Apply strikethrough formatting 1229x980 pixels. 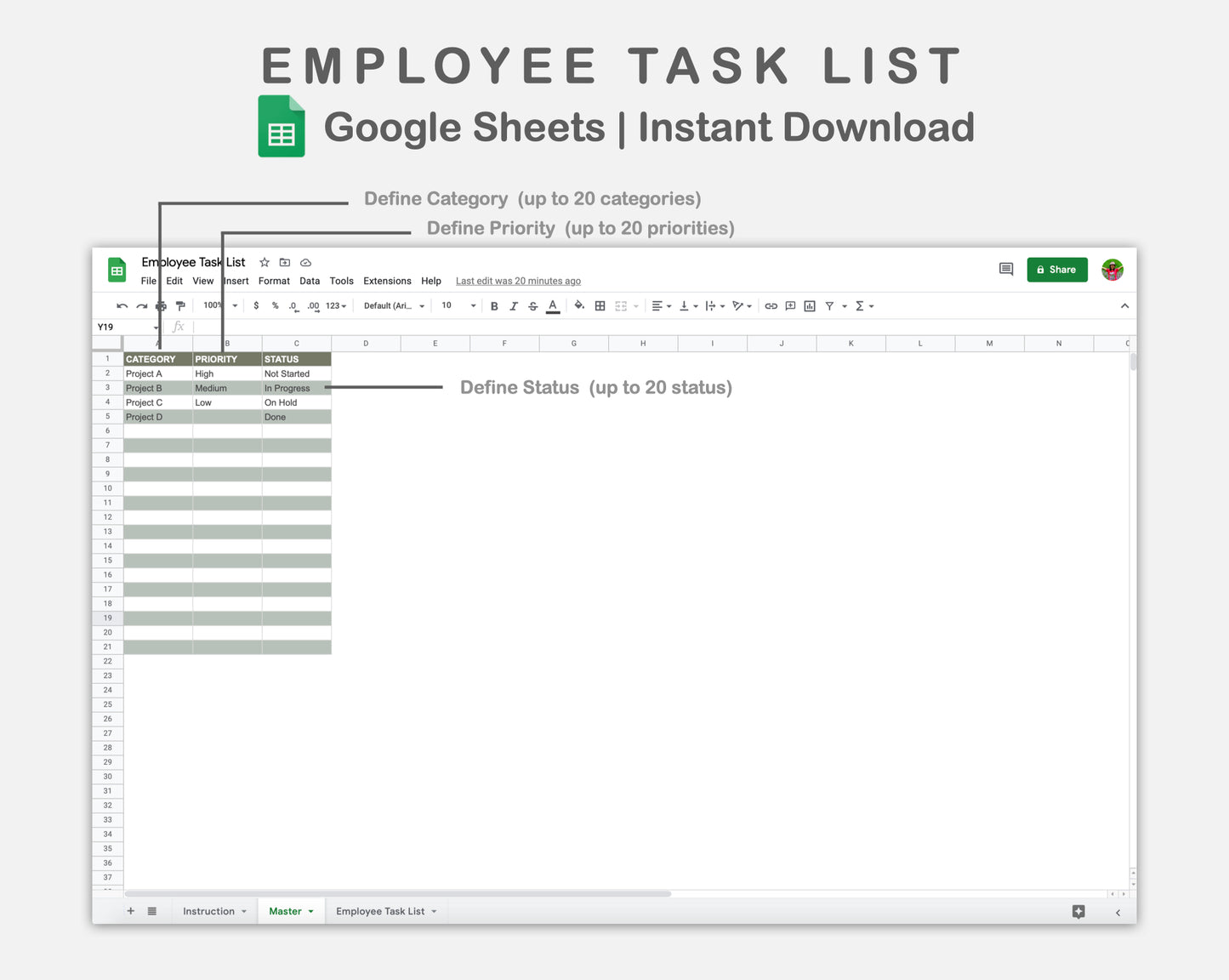[x=533, y=305]
